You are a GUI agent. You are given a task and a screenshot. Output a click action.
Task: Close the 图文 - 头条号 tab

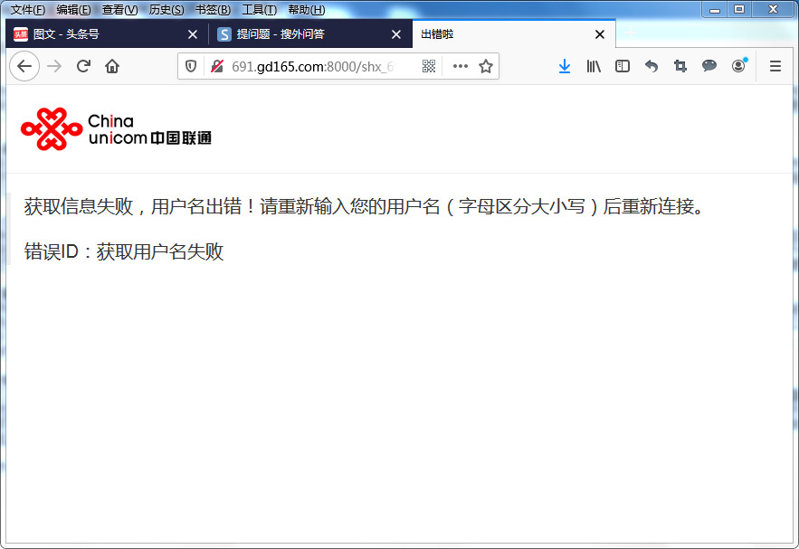(x=193, y=34)
